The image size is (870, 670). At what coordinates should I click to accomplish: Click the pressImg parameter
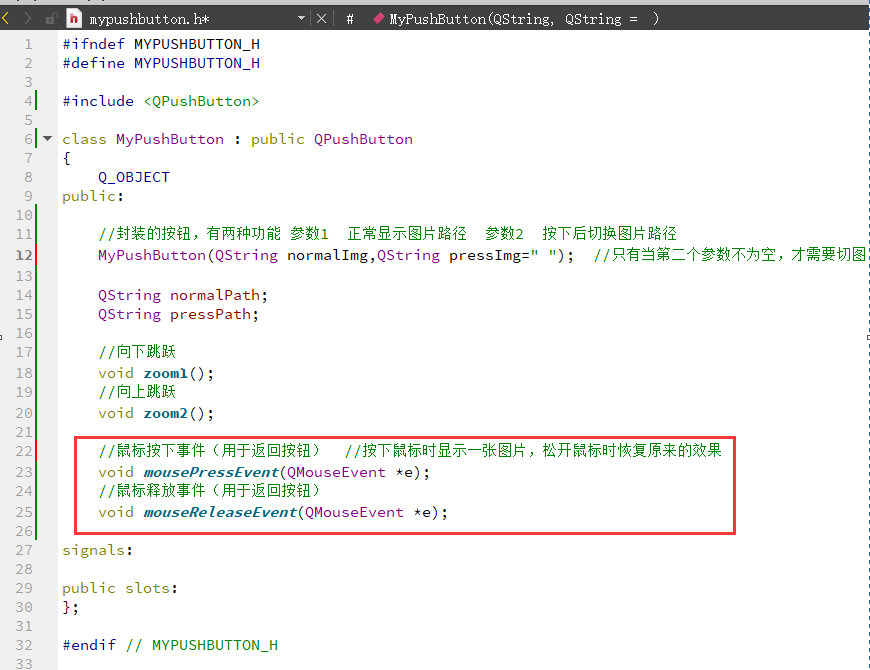485,255
